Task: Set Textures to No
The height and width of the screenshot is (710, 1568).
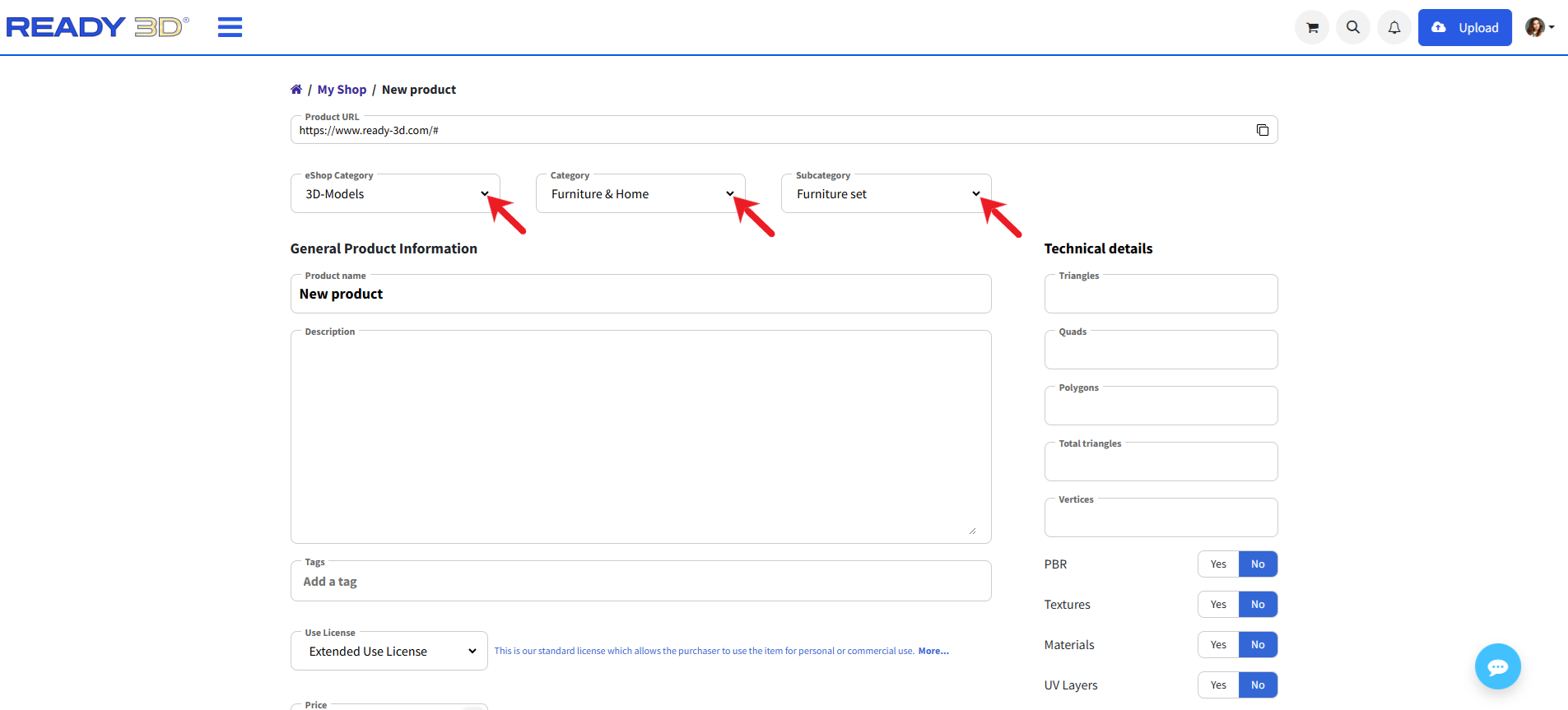Action: tap(1258, 605)
